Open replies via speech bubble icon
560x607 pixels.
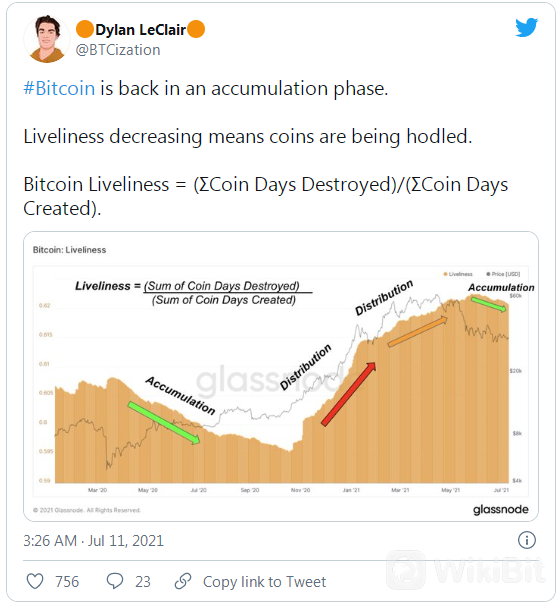point(115,581)
